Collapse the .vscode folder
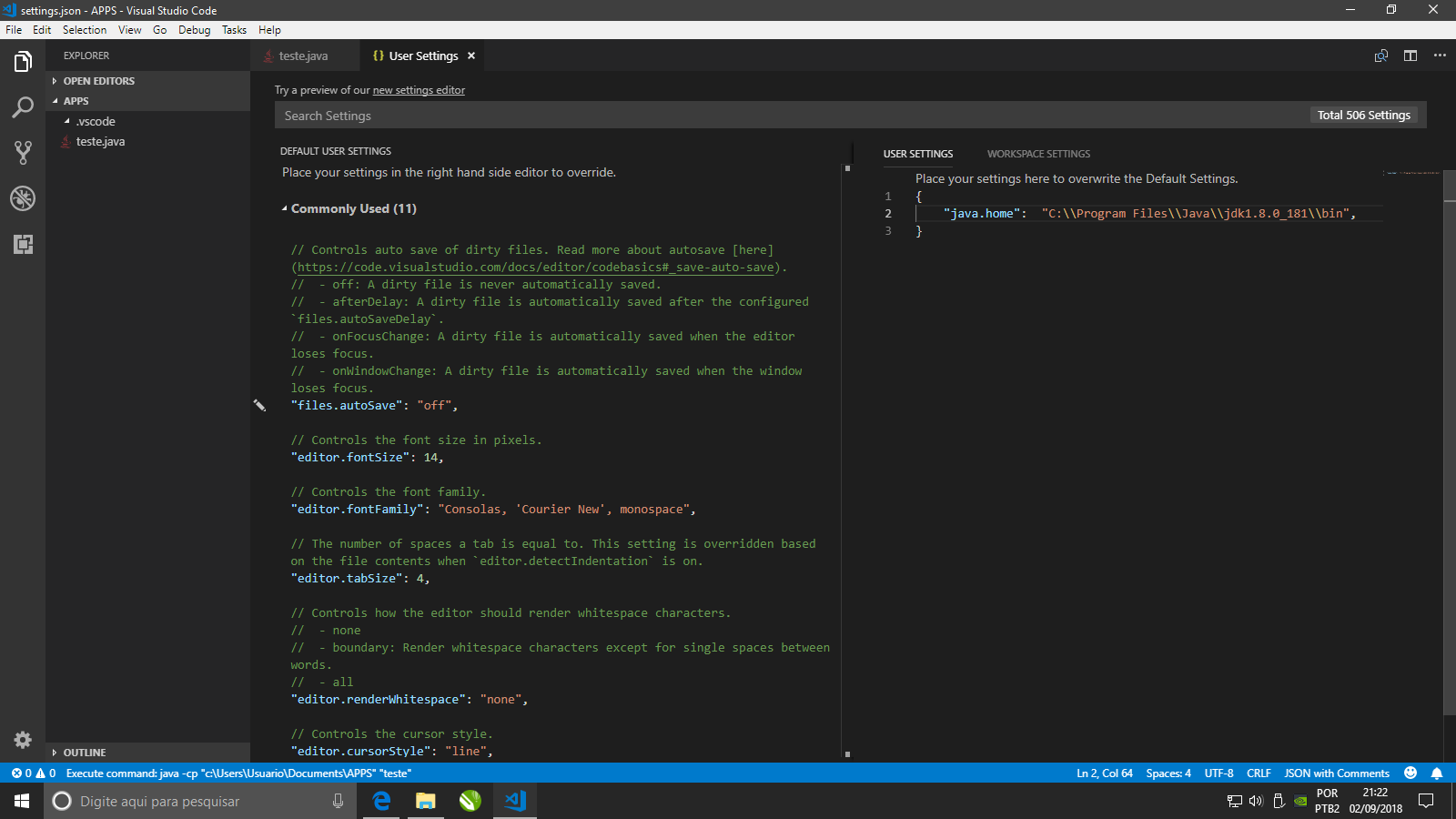This screenshot has width=1456, height=819. pyautogui.click(x=147, y=121)
